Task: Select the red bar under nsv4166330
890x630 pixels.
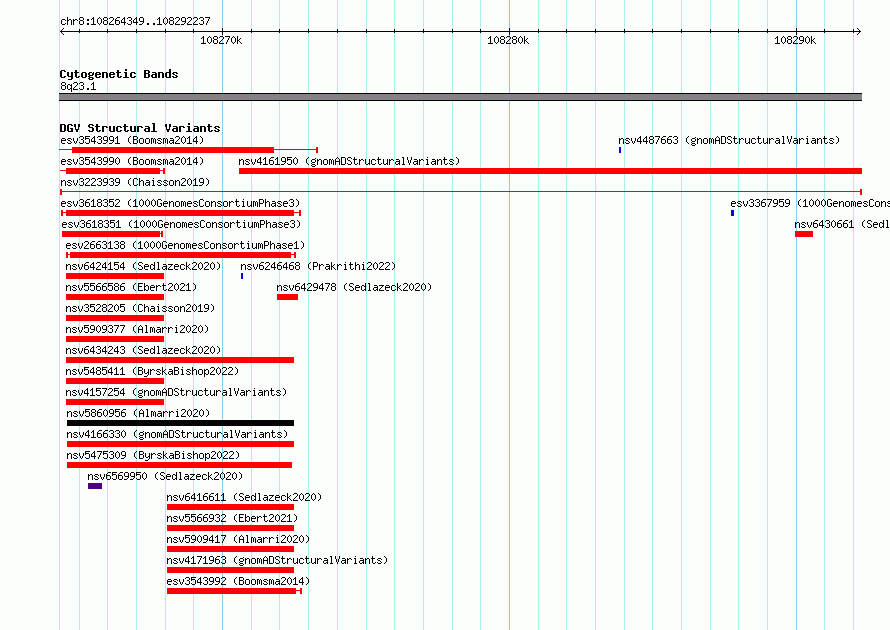Action: pyautogui.click(x=180, y=444)
